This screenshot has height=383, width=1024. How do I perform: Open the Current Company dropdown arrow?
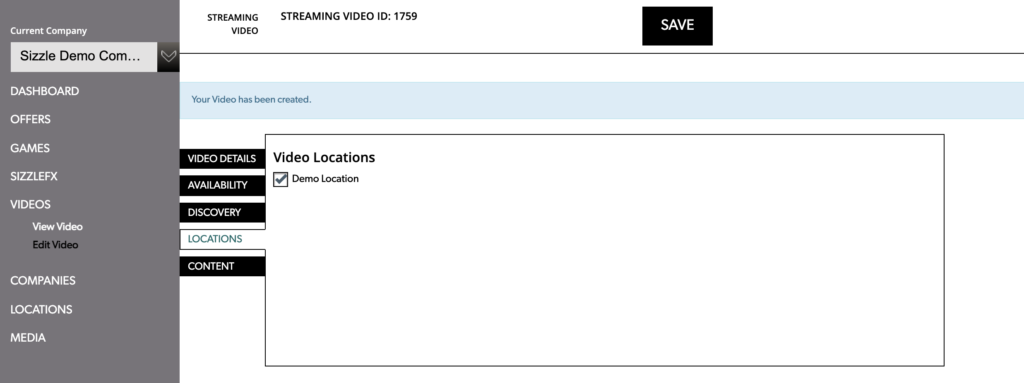point(168,57)
